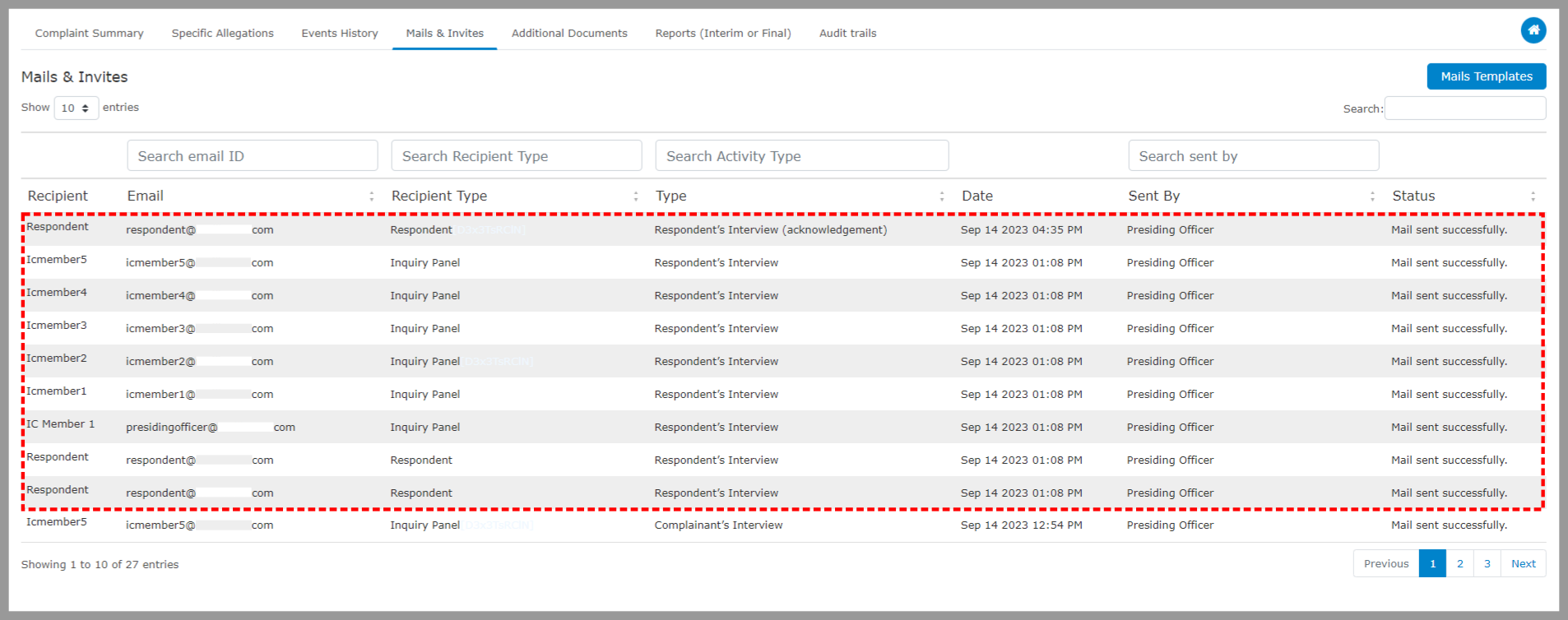The height and width of the screenshot is (620, 1568).
Task: Sort table by Email column arrows
Action: point(371,197)
